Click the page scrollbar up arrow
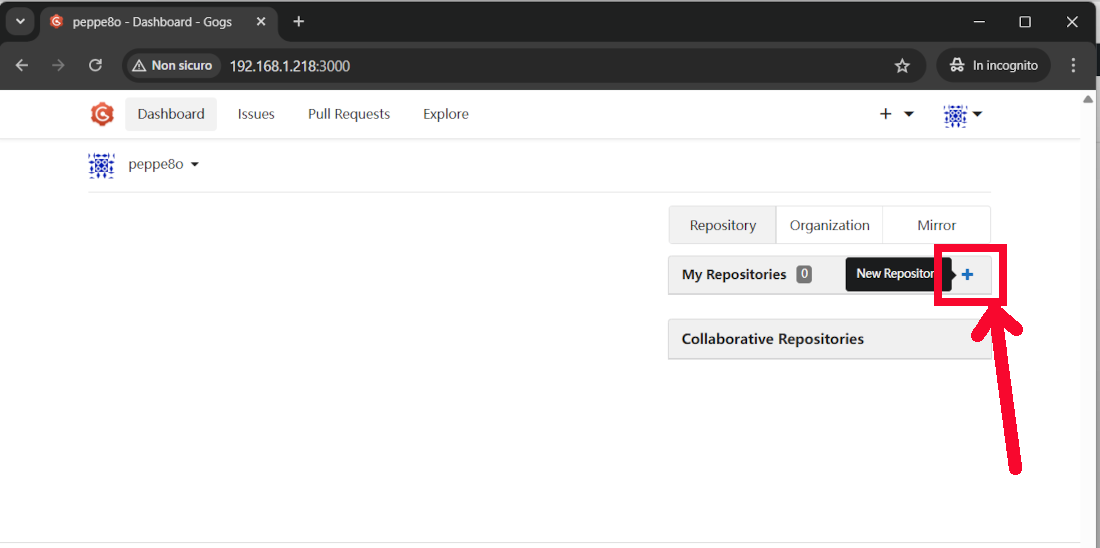This screenshot has width=1100, height=548. [x=1087, y=100]
